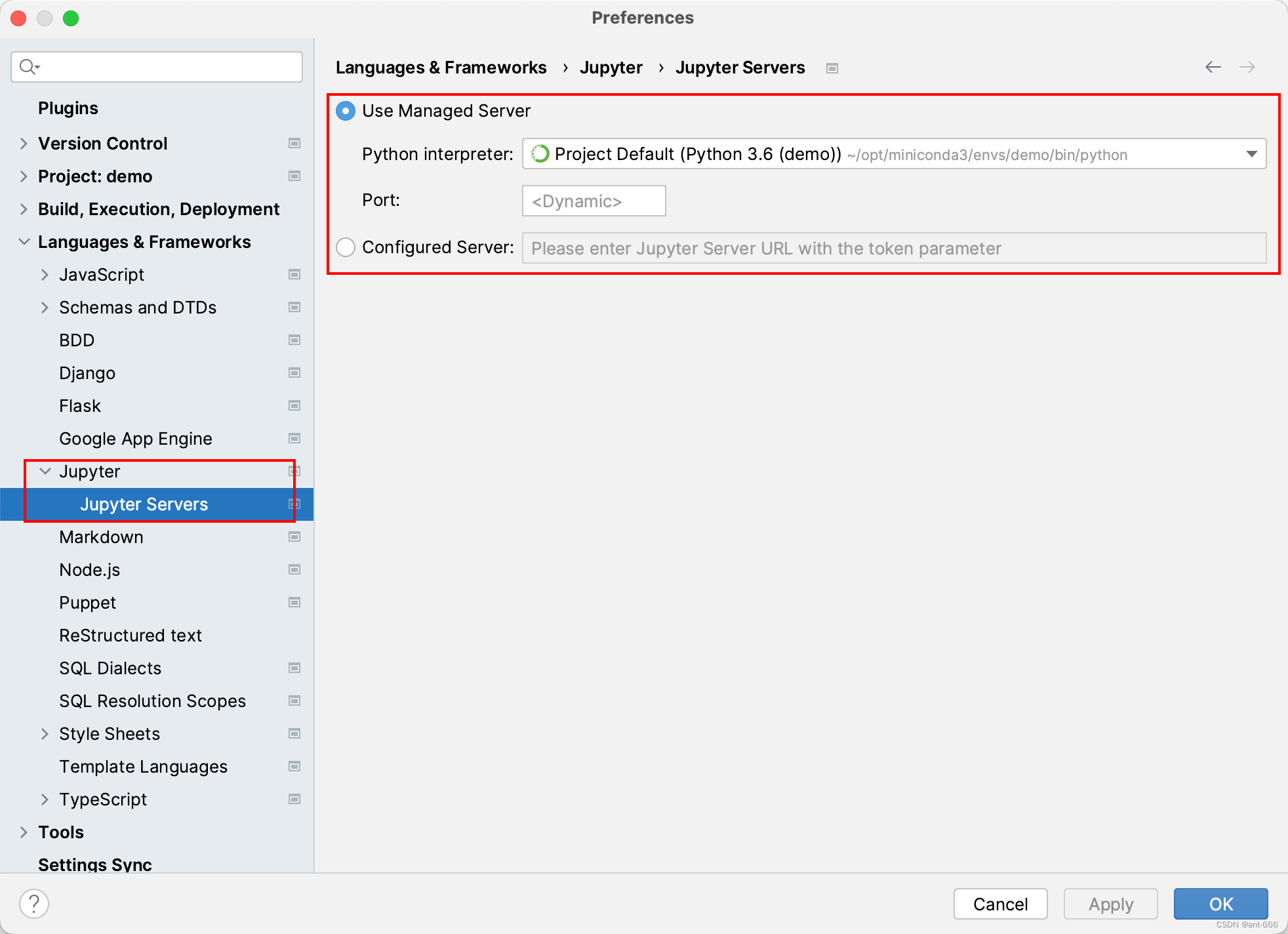
Task: Select the Configured Server radio button
Action: (x=346, y=247)
